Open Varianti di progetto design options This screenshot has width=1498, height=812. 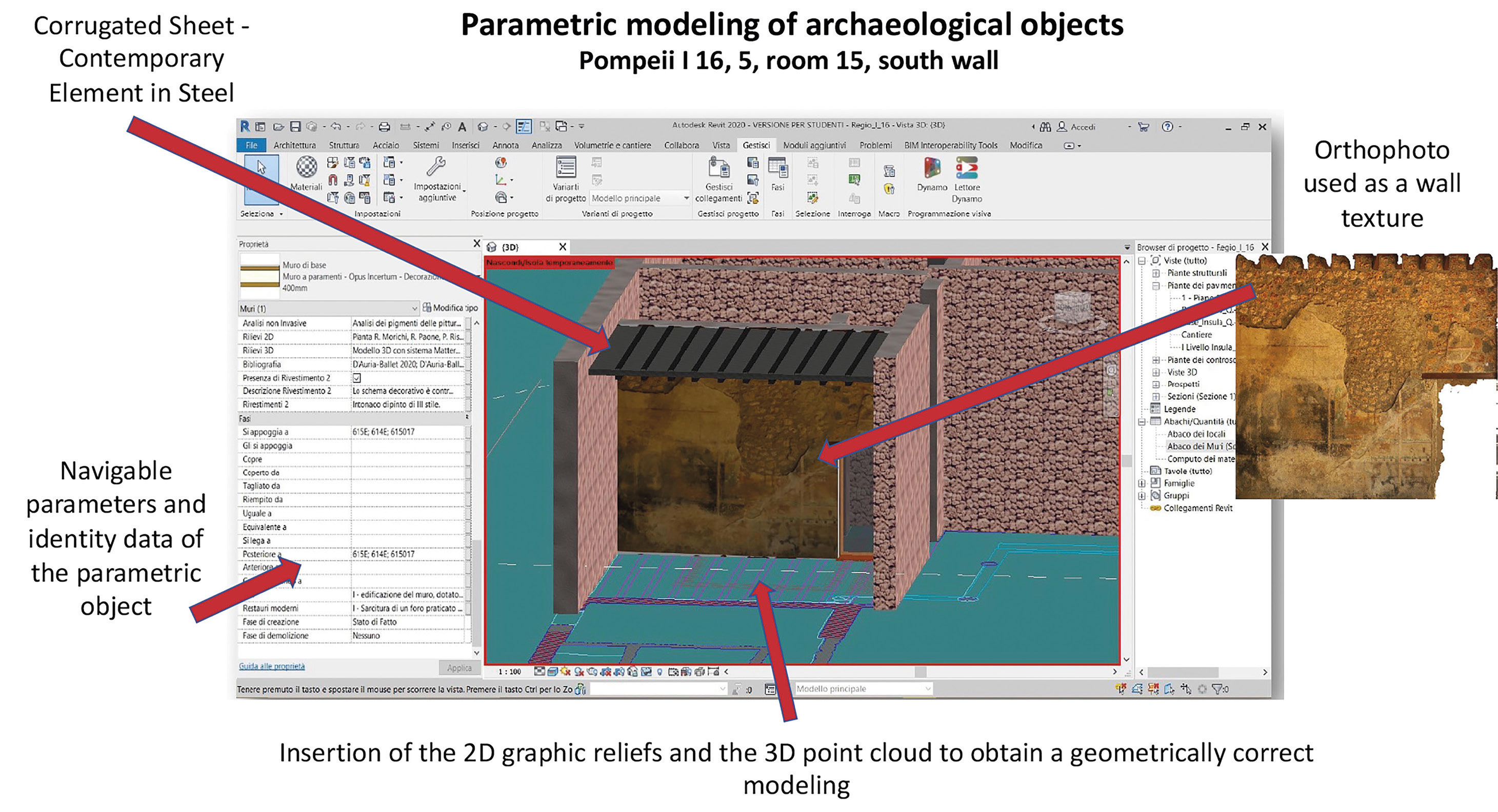pos(566,179)
